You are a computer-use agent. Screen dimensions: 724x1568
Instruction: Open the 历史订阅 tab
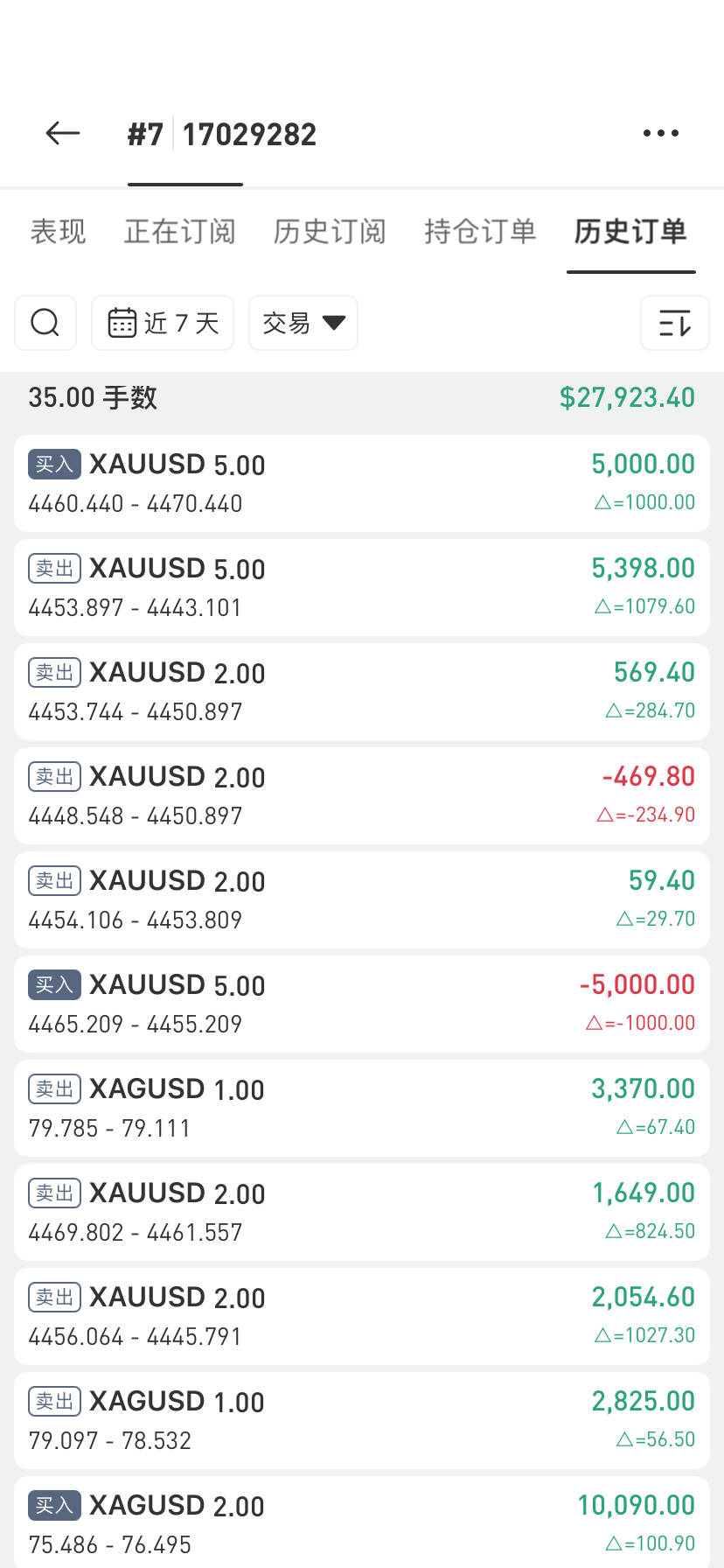point(330,231)
